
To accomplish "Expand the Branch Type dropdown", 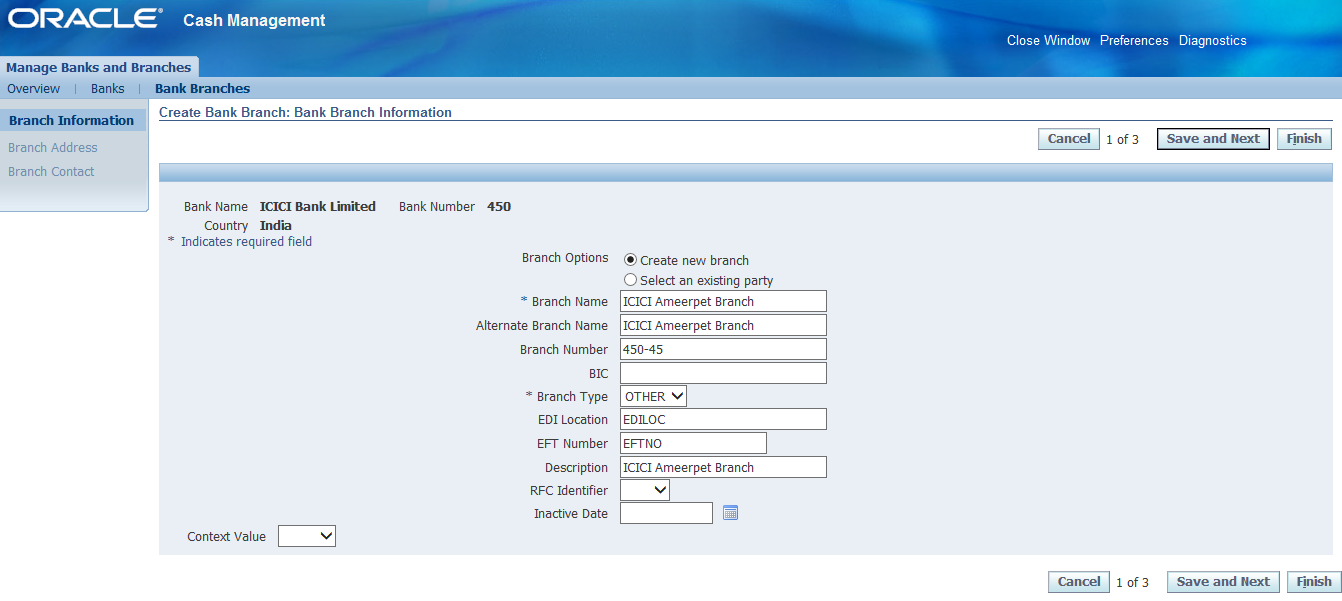I will click(653, 397).
